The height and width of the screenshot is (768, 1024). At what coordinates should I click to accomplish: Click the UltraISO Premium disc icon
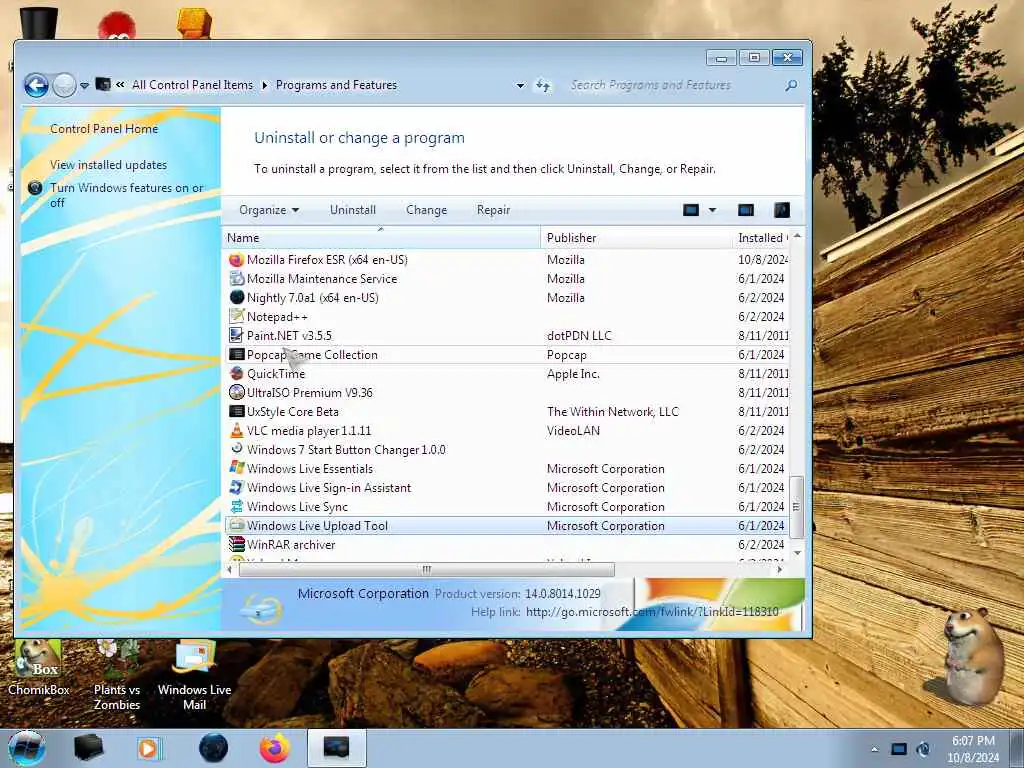[236, 392]
